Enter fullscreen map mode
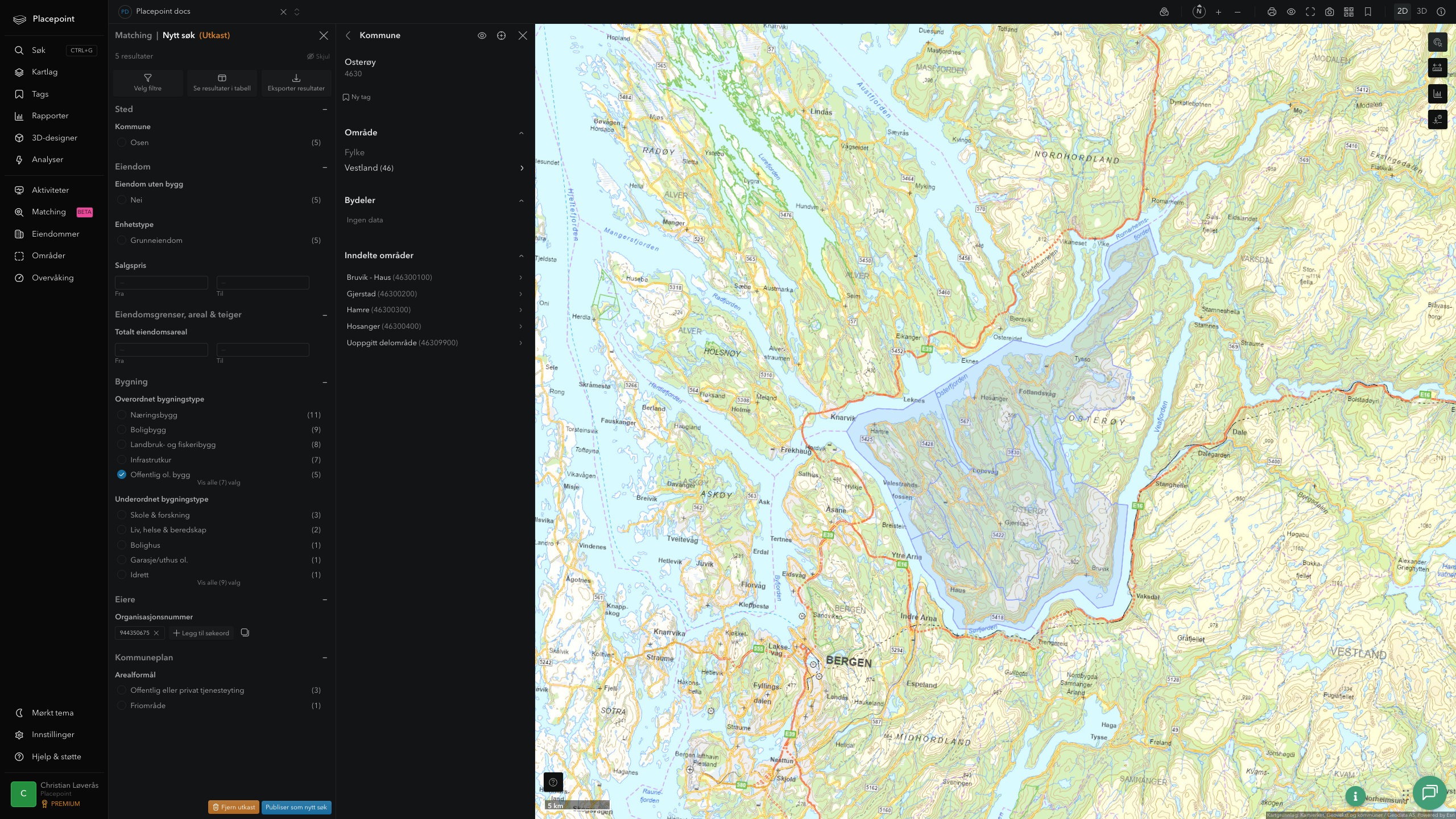This screenshot has height=819, width=1456. 1310,11
